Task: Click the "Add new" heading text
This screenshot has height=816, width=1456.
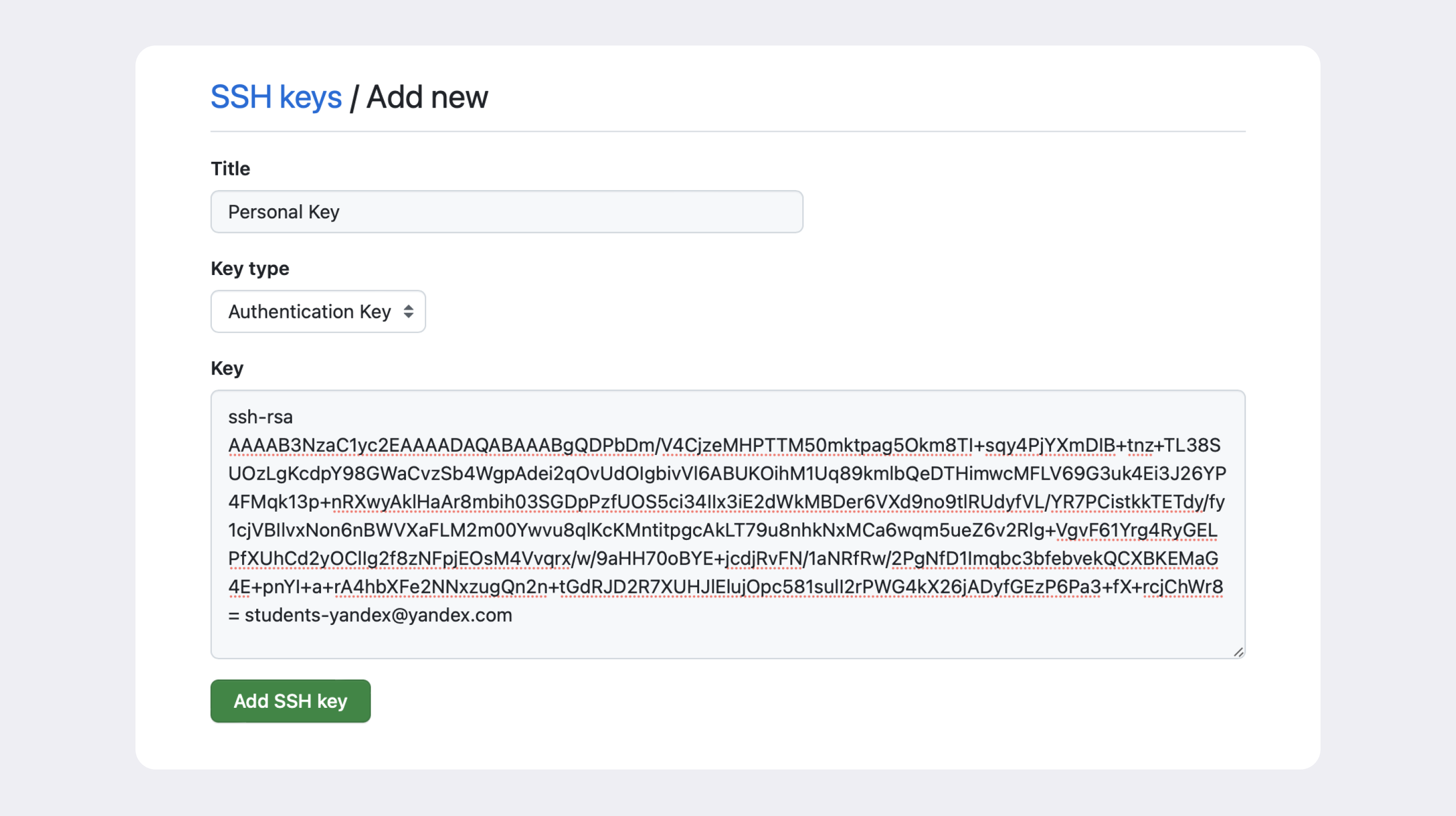Action: coord(427,97)
